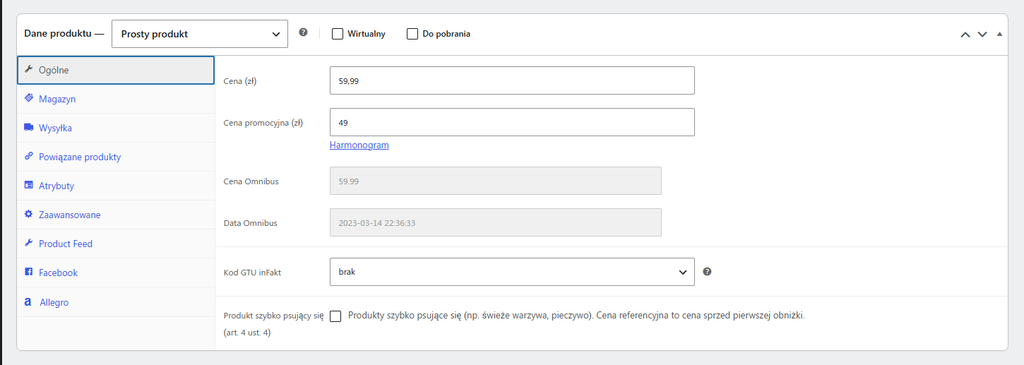Click the '(art. 4 ust. 4)' text
This screenshot has width=1024, height=365.
(x=247, y=333)
